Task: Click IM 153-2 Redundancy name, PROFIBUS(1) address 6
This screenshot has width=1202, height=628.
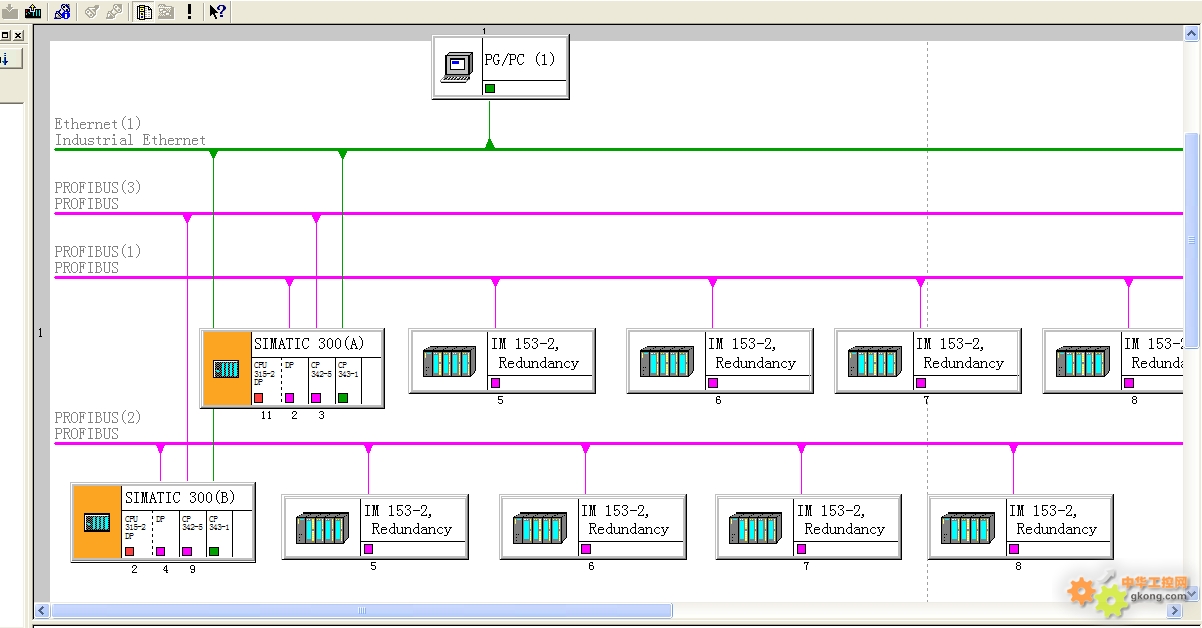Action: coord(752,353)
